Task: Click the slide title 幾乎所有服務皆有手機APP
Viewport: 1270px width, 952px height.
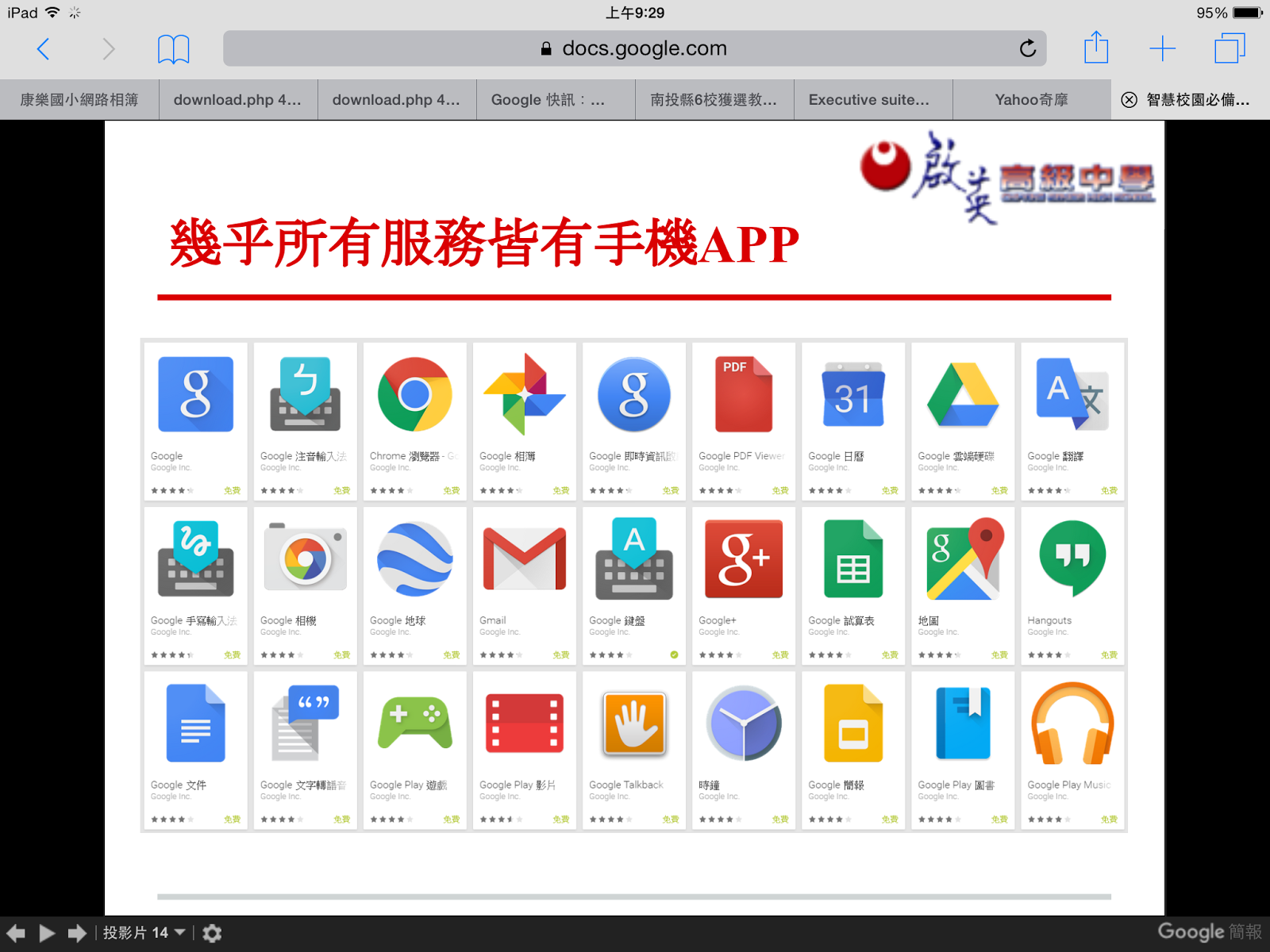Action: (x=484, y=244)
